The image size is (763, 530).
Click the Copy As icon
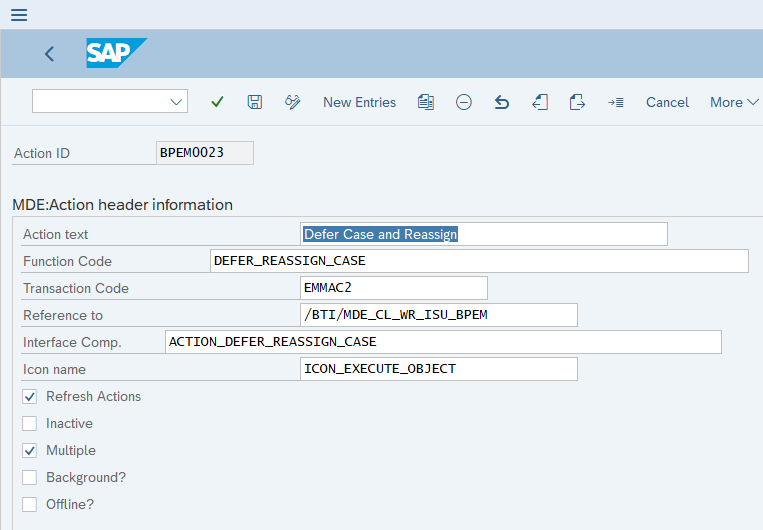click(426, 102)
